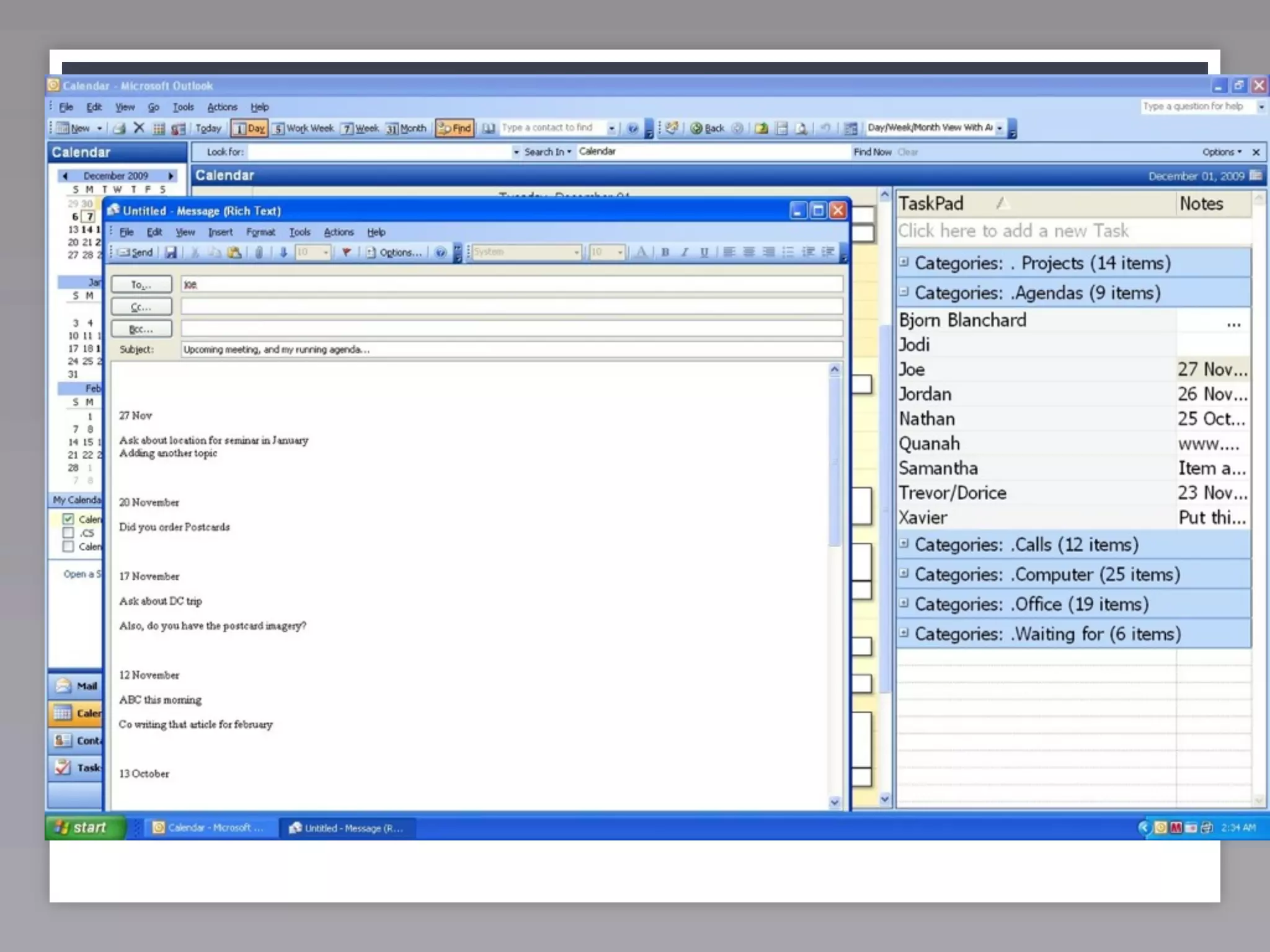Click the To... recipient button
This screenshot has width=1270, height=952.
141,284
